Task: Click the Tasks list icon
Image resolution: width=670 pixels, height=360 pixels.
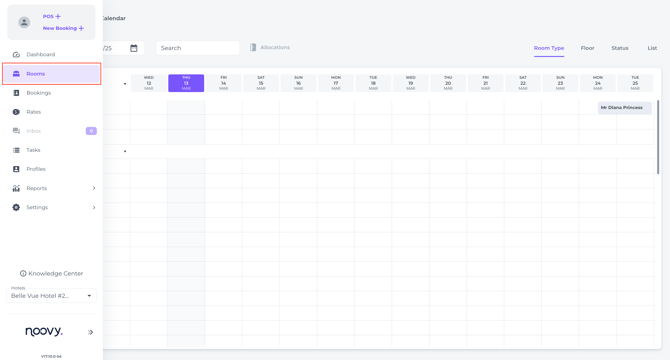Action: tap(16, 150)
